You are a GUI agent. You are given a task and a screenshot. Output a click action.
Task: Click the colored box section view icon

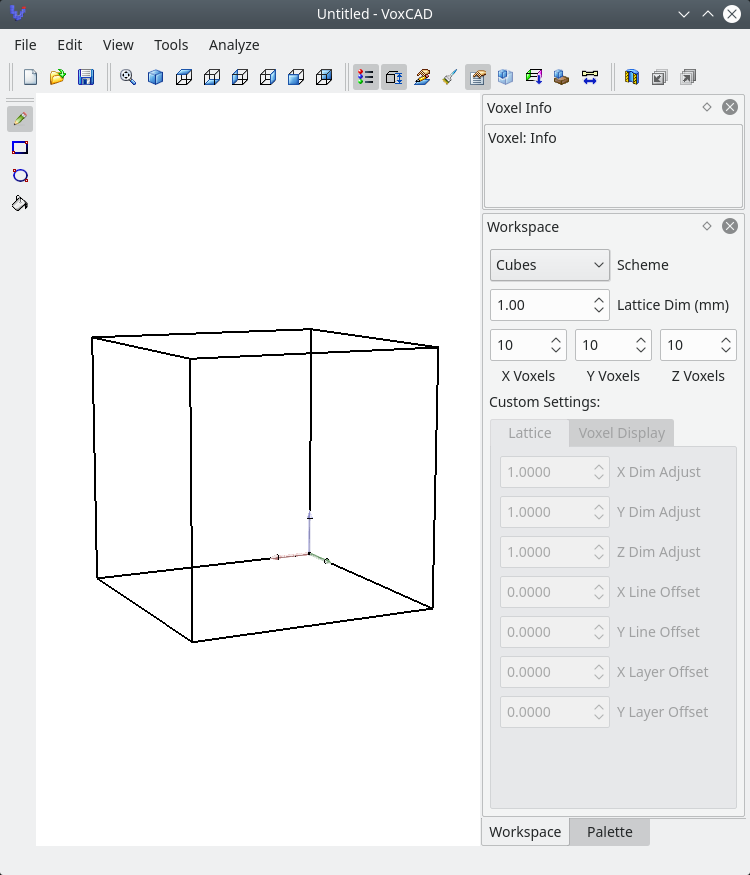(x=533, y=77)
